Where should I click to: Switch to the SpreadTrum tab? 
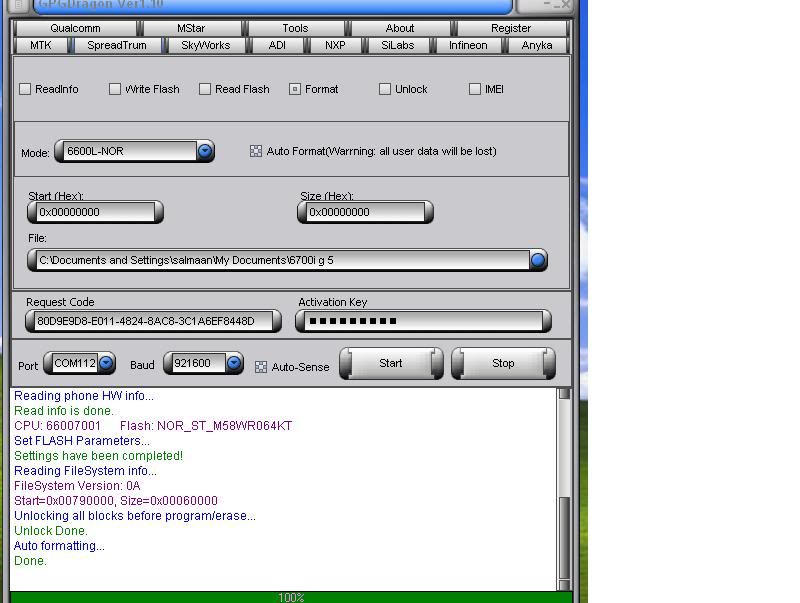(117, 45)
